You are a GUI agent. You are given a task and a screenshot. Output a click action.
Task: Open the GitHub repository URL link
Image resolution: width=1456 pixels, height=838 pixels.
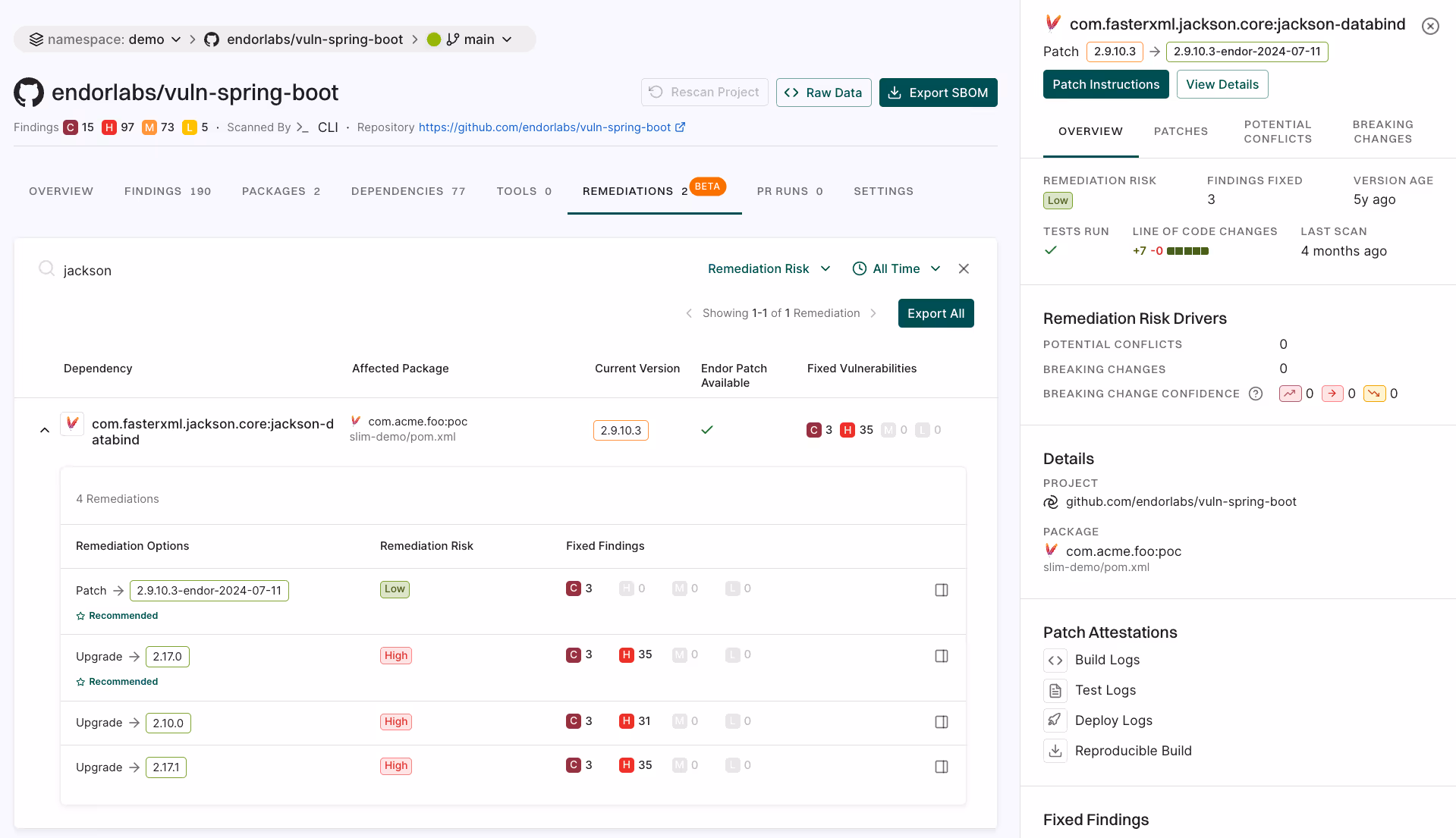tap(545, 127)
